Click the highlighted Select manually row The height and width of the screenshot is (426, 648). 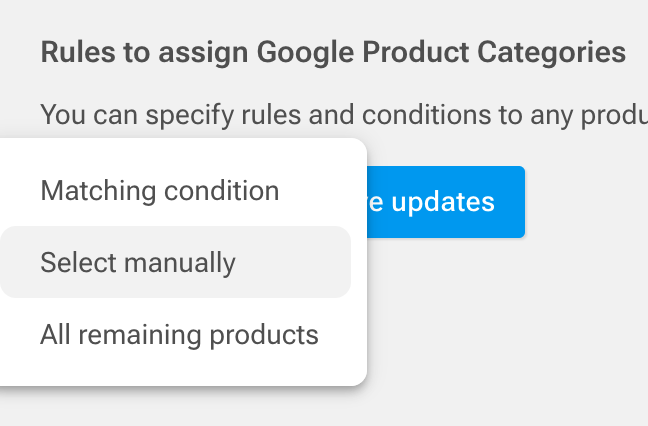175,262
